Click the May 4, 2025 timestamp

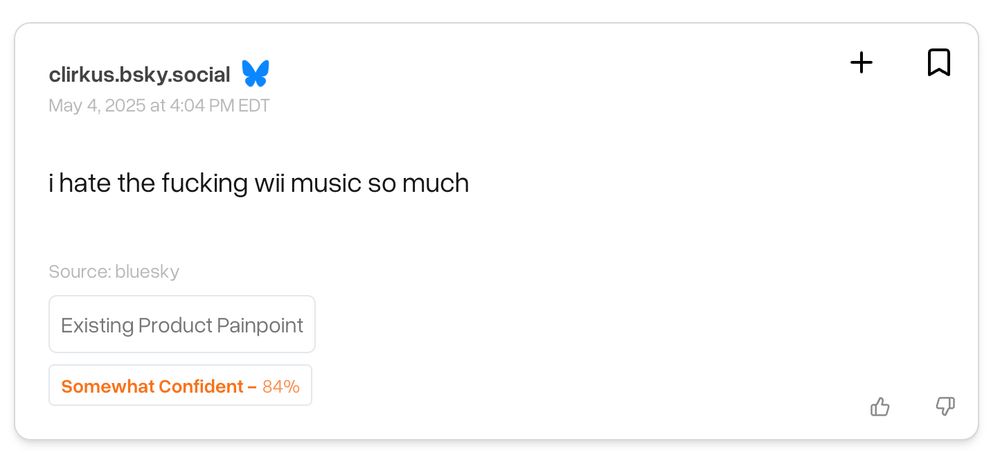[159, 105]
